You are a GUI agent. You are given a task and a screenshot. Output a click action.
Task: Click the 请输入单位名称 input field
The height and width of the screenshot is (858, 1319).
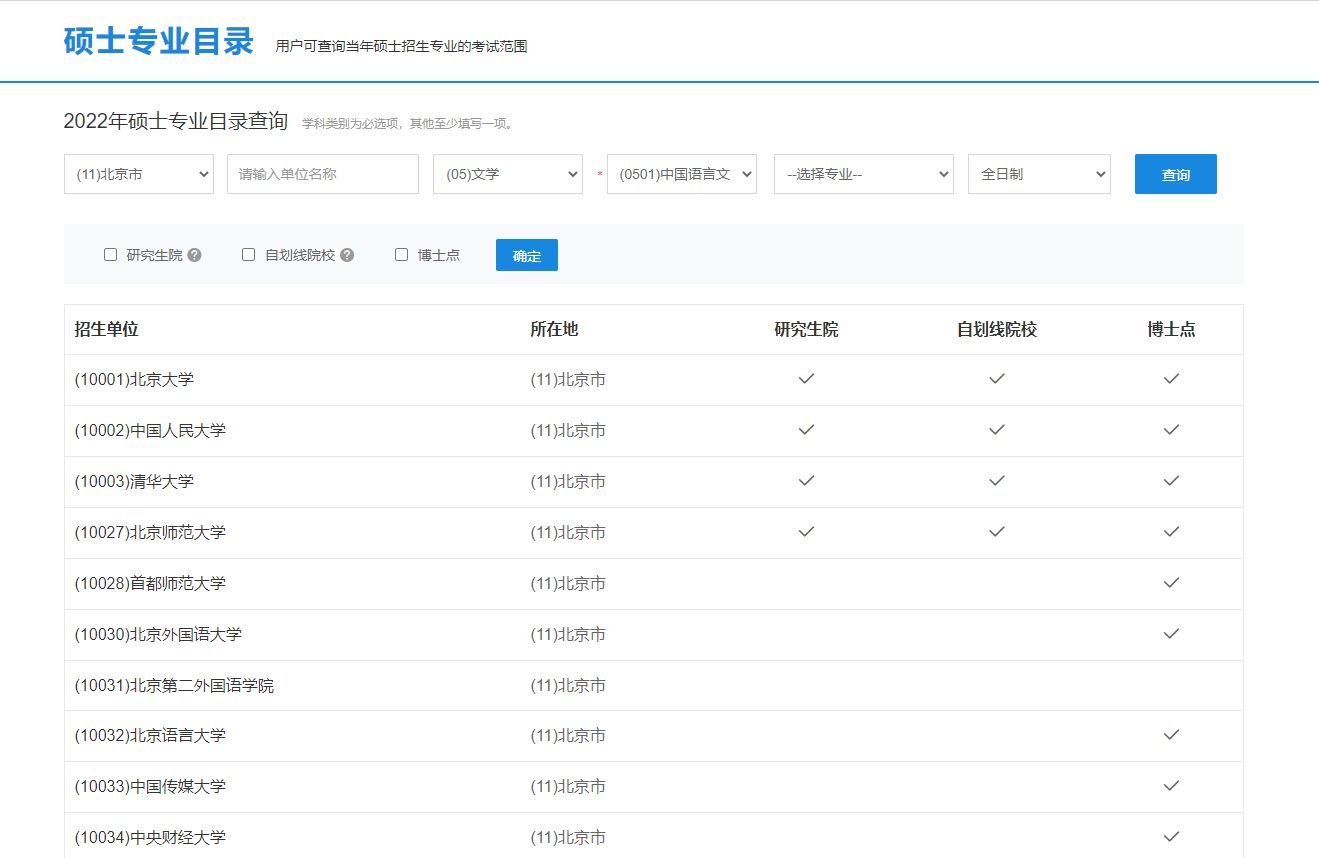coord(323,174)
